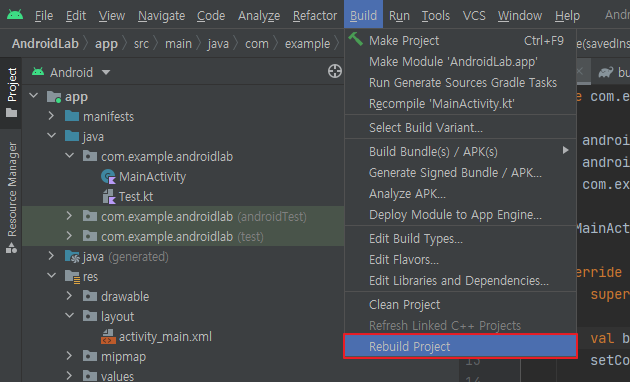Open the Run menu
Image resolution: width=630 pixels, height=382 pixels.
[399, 16]
